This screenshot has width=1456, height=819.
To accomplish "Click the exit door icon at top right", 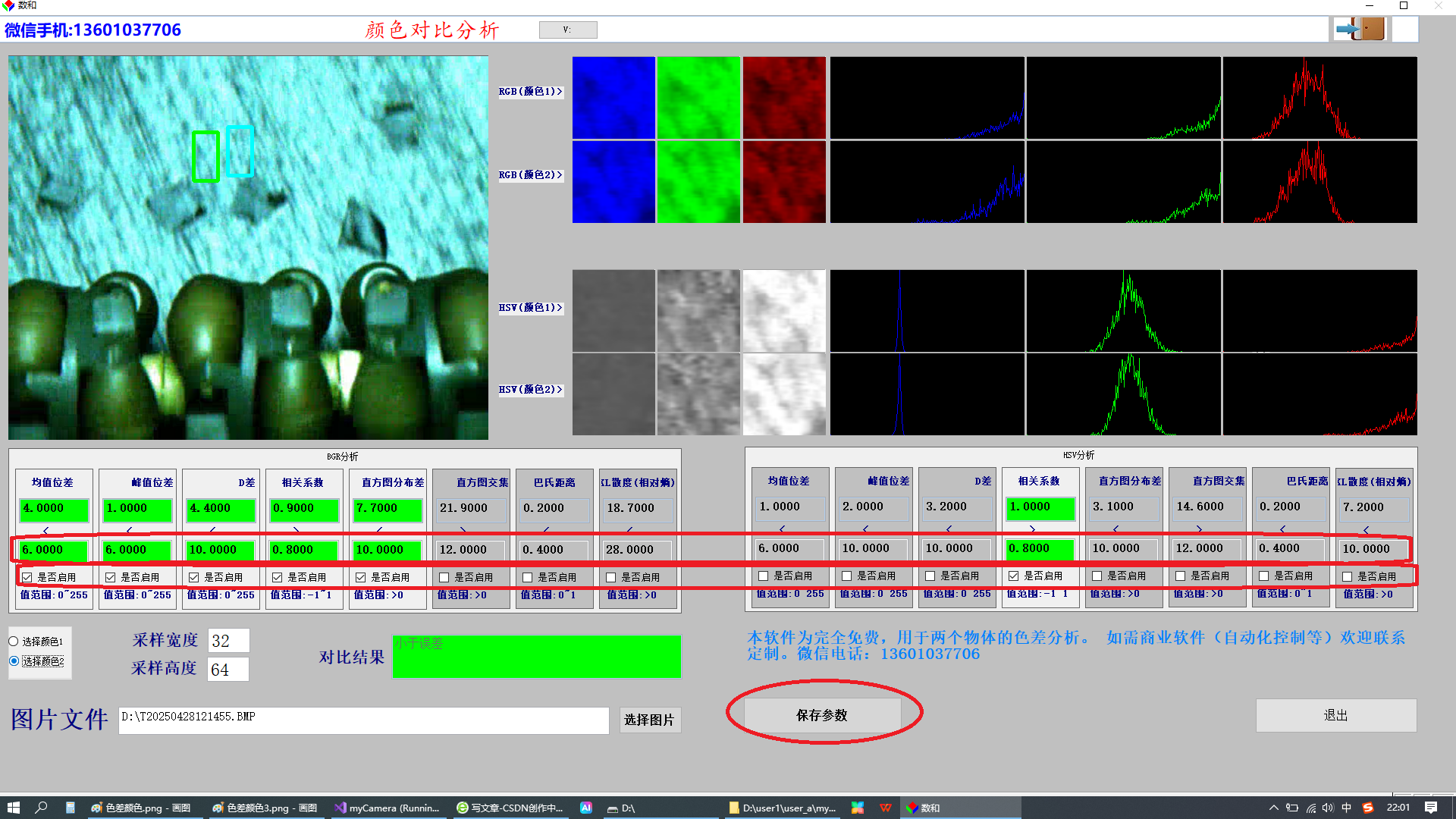I will pos(1360,30).
